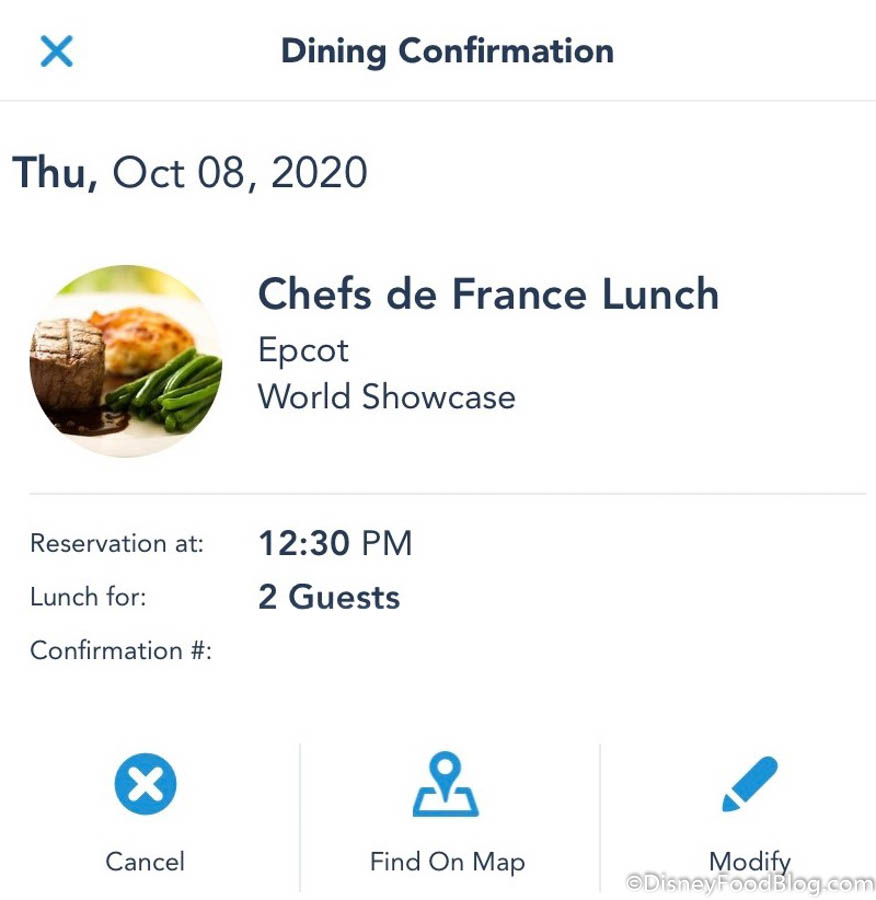Click the Epcot park name
This screenshot has height=900, width=876.
pos(304,351)
